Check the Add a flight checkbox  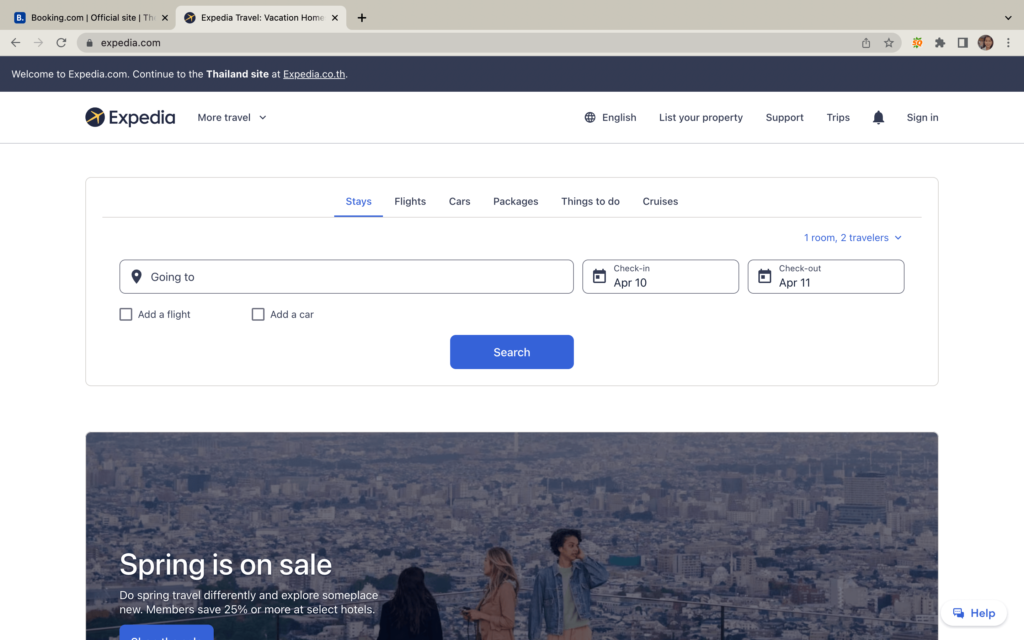tap(126, 314)
